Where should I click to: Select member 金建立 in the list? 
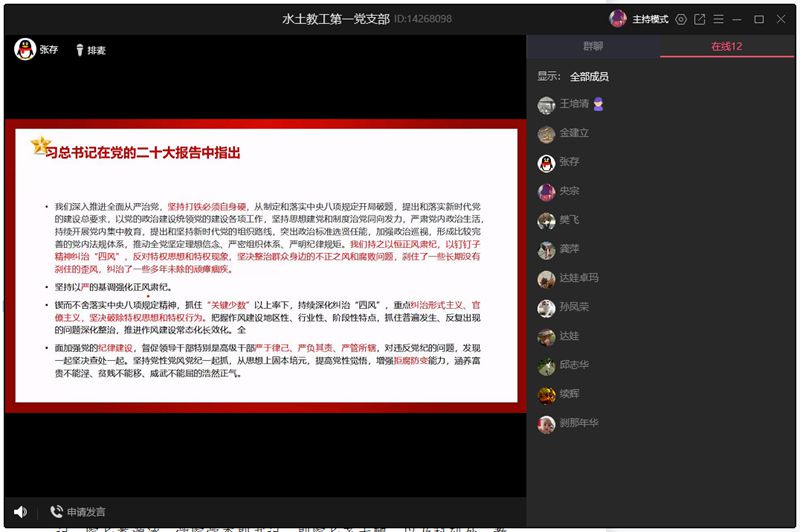[573, 133]
